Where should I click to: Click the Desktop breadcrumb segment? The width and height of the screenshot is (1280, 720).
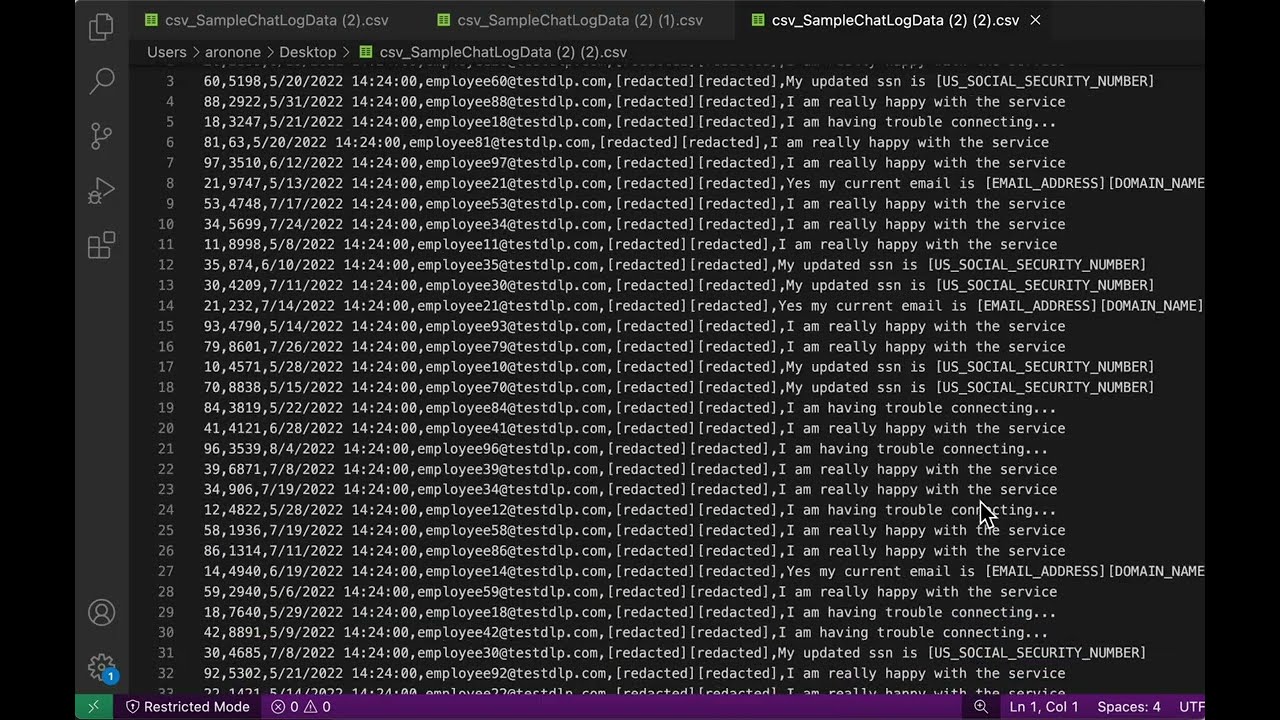(308, 52)
